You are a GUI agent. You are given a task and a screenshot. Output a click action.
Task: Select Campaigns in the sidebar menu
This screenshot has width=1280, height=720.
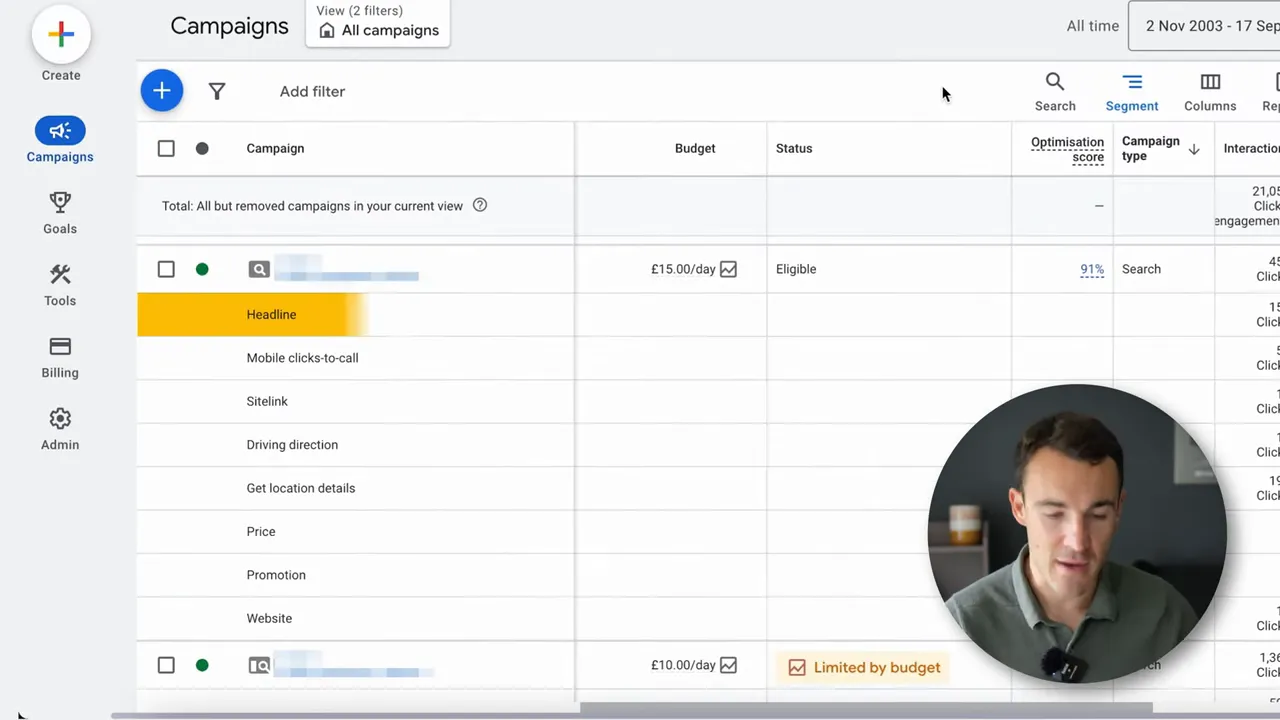pos(59,140)
